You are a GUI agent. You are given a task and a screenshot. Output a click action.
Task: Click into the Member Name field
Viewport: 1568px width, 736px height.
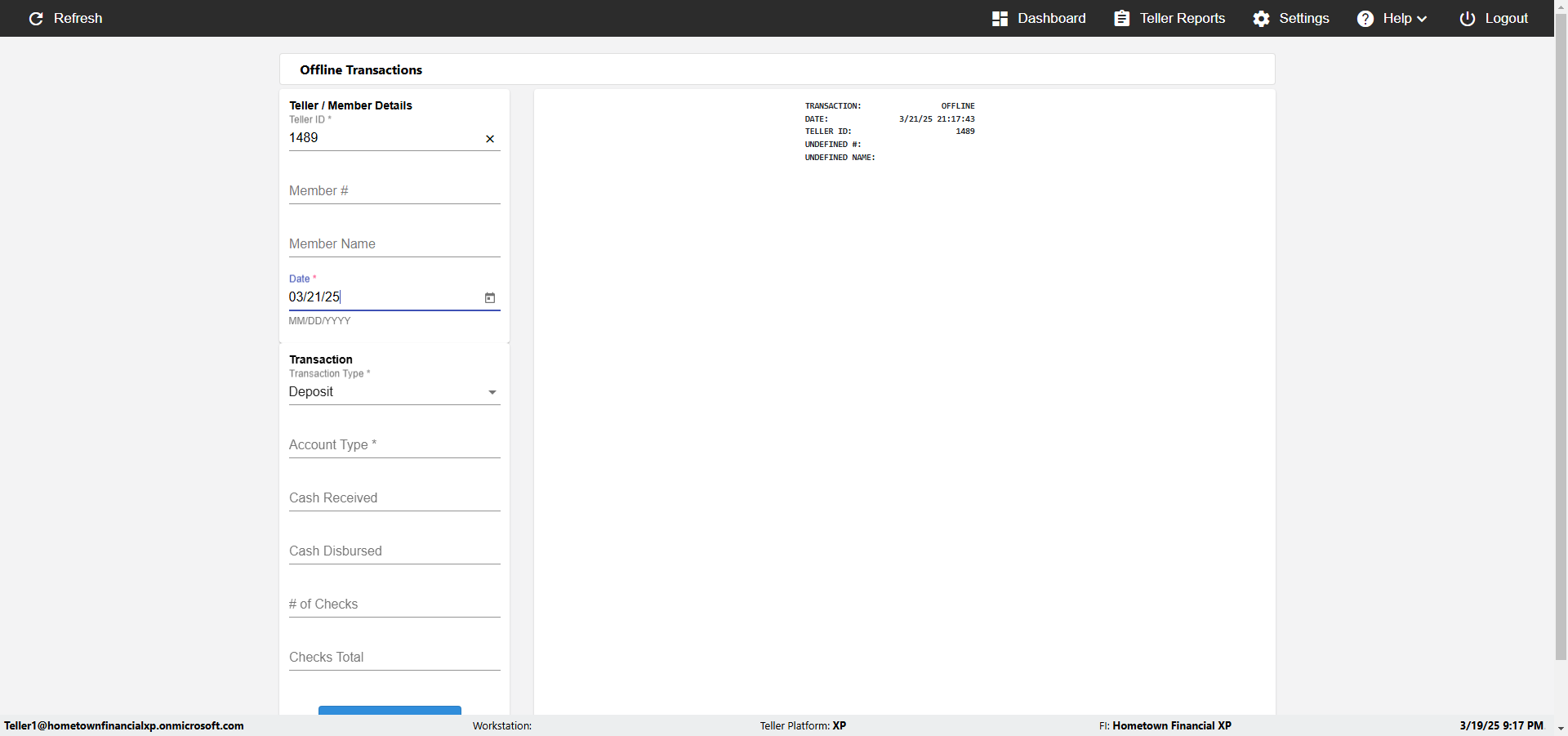coord(394,244)
